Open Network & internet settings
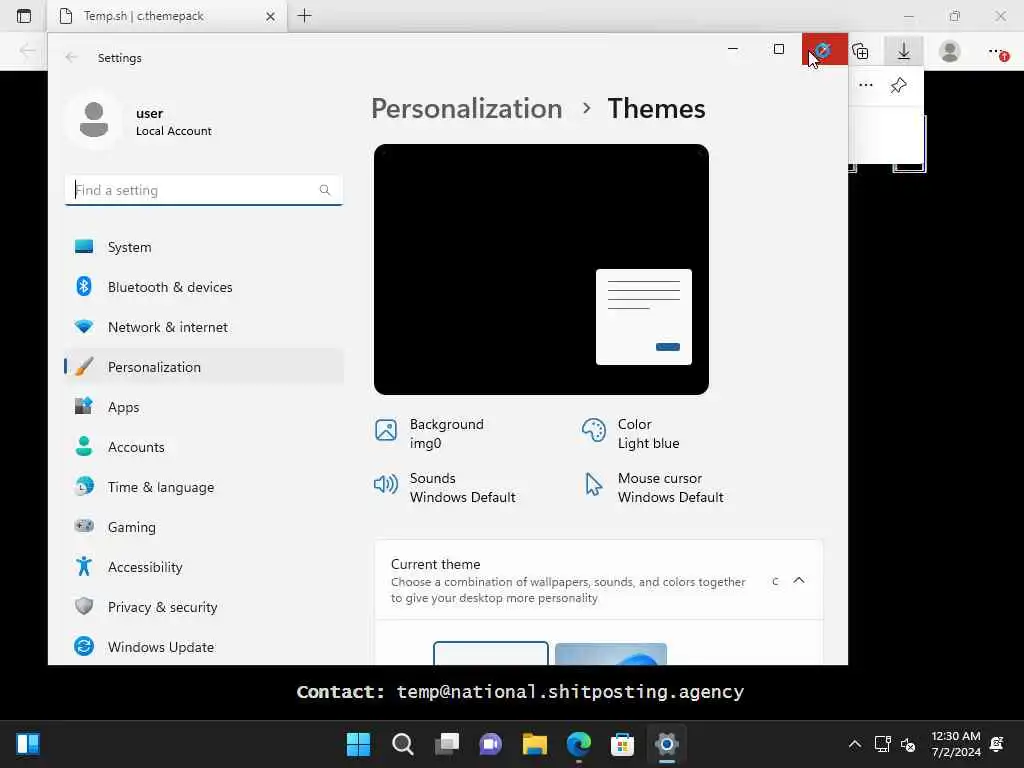Screen dimensions: 1024x768 click(204, 327)
